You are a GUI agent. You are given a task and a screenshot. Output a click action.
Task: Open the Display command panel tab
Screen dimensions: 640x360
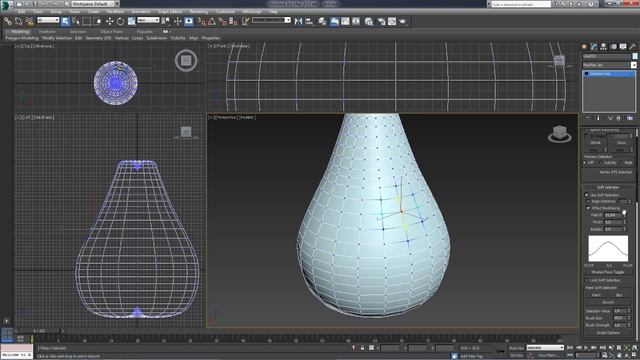pyautogui.click(x=623, y=47)
